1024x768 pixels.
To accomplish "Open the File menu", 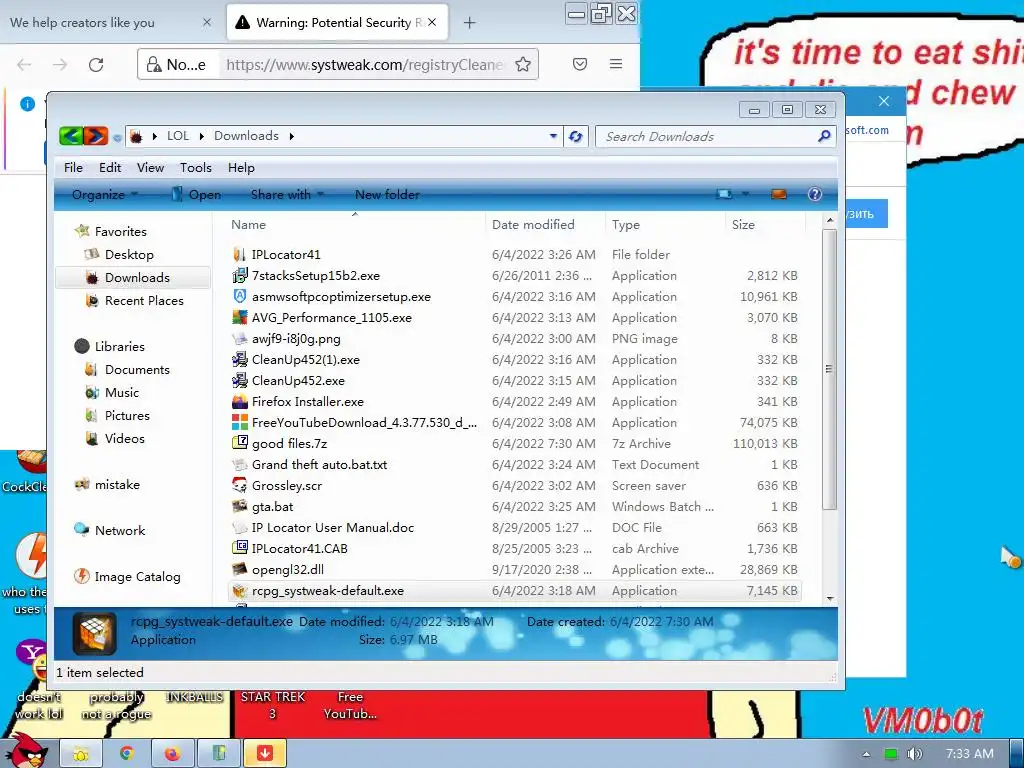I will [x=73, y=167].
